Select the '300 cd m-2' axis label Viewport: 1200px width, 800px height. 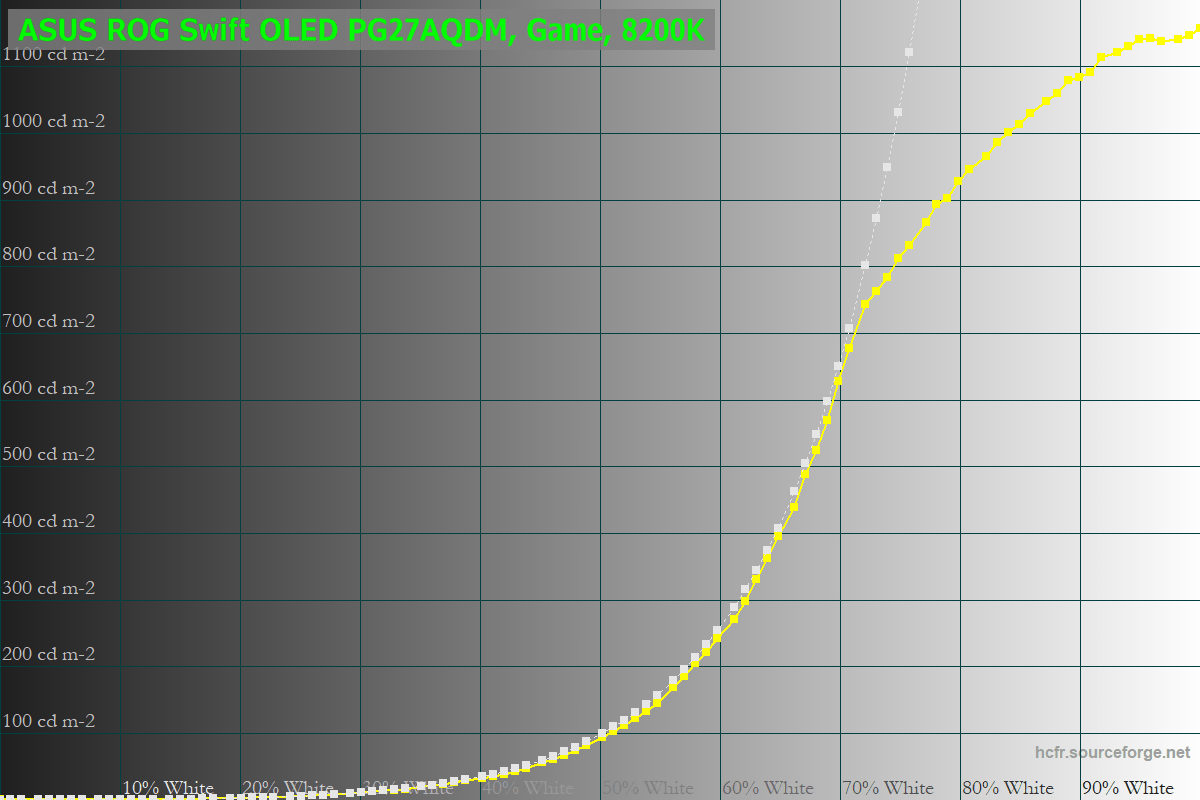click(x=49, y=588)
